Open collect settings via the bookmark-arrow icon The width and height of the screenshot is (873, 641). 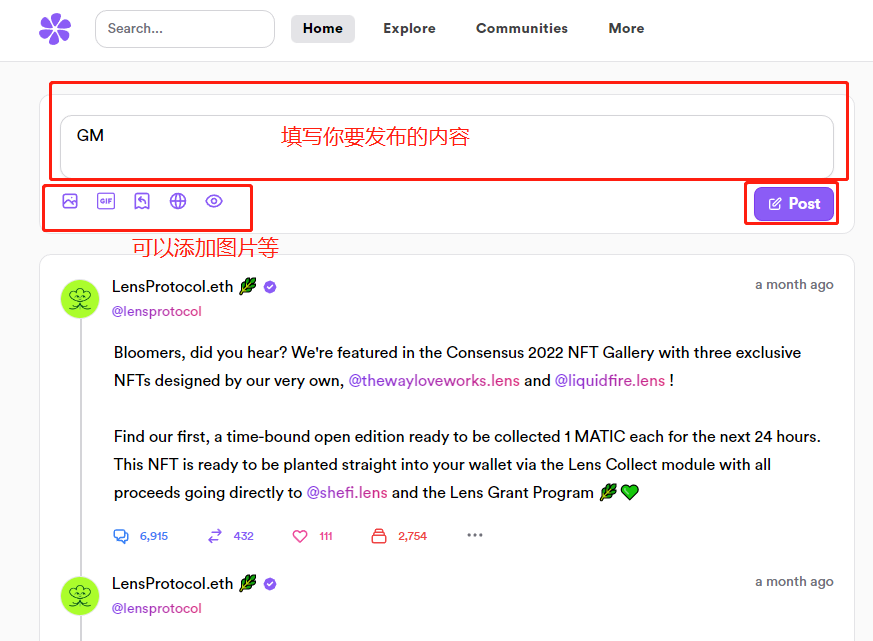coord(142,201)
